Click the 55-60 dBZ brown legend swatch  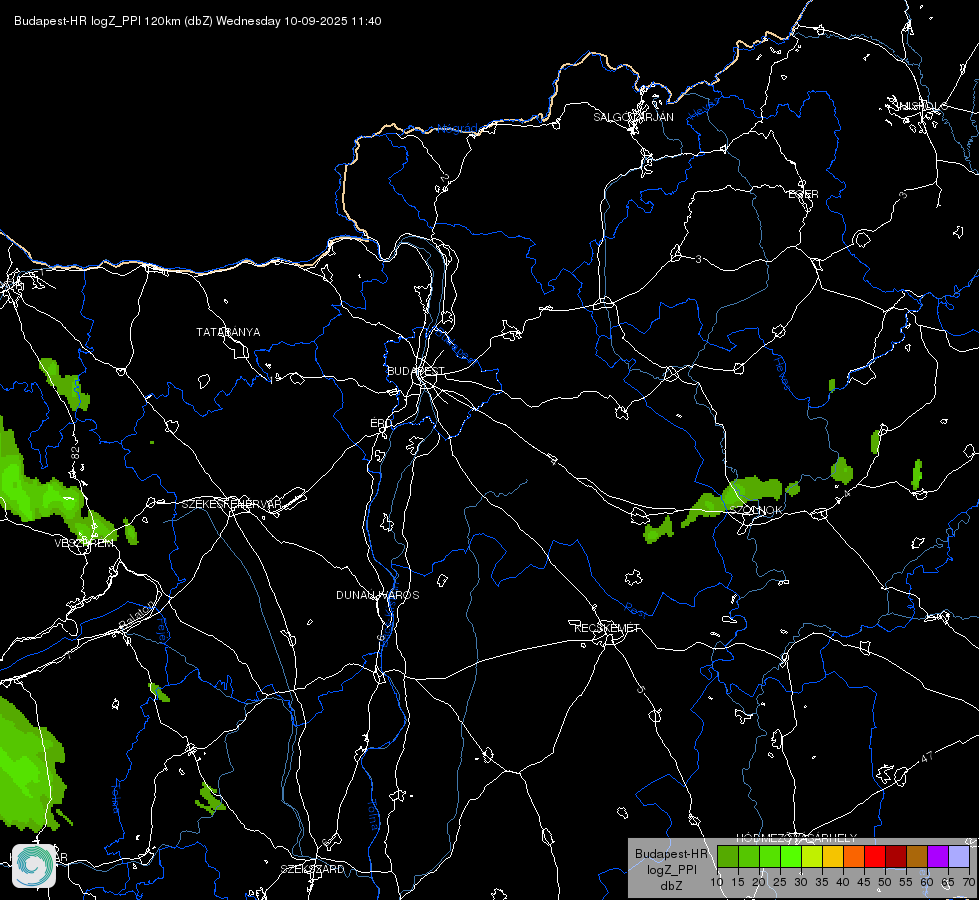[917, 857]
